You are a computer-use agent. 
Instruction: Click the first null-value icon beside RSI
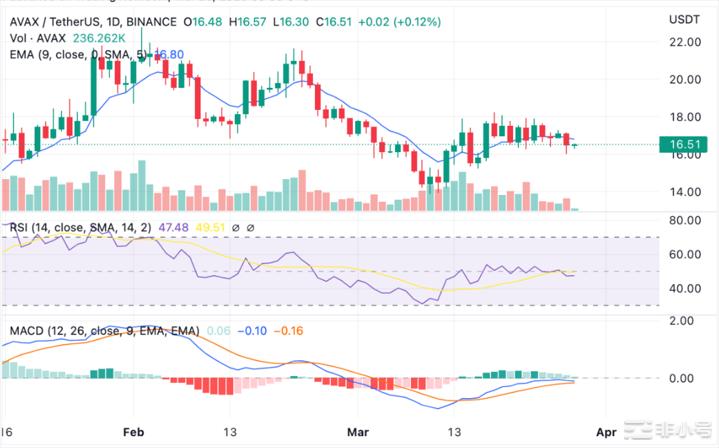237,228
